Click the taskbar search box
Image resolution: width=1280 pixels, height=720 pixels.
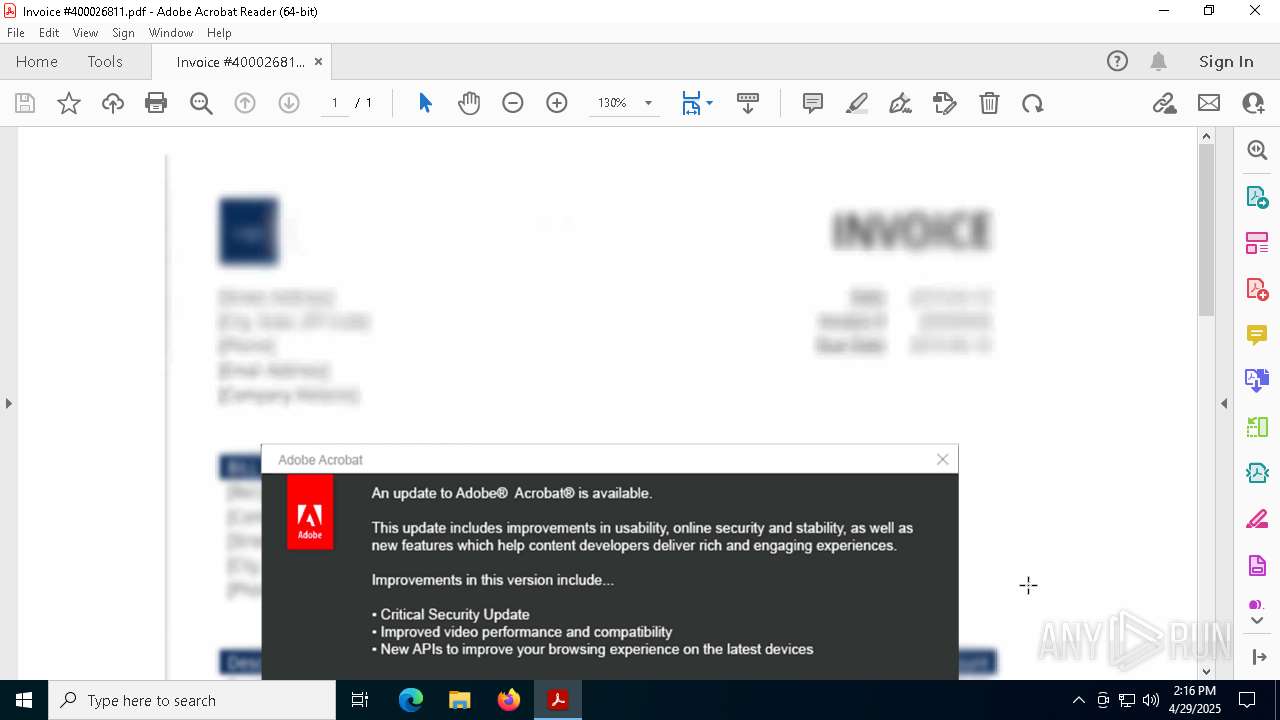click(x=192, y=700)
